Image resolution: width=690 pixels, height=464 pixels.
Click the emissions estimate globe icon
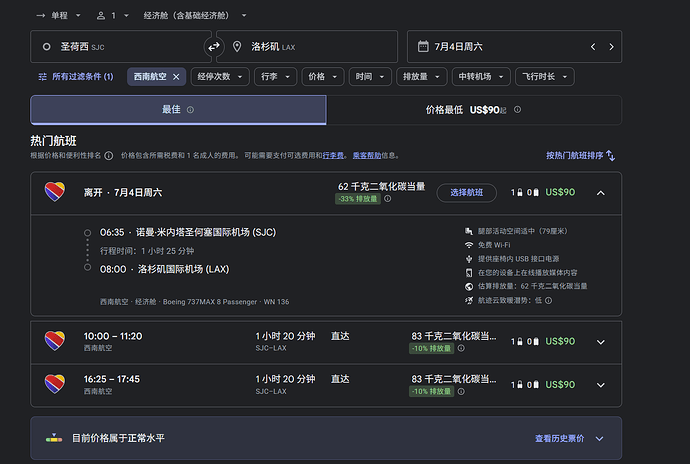pos(469,287)
